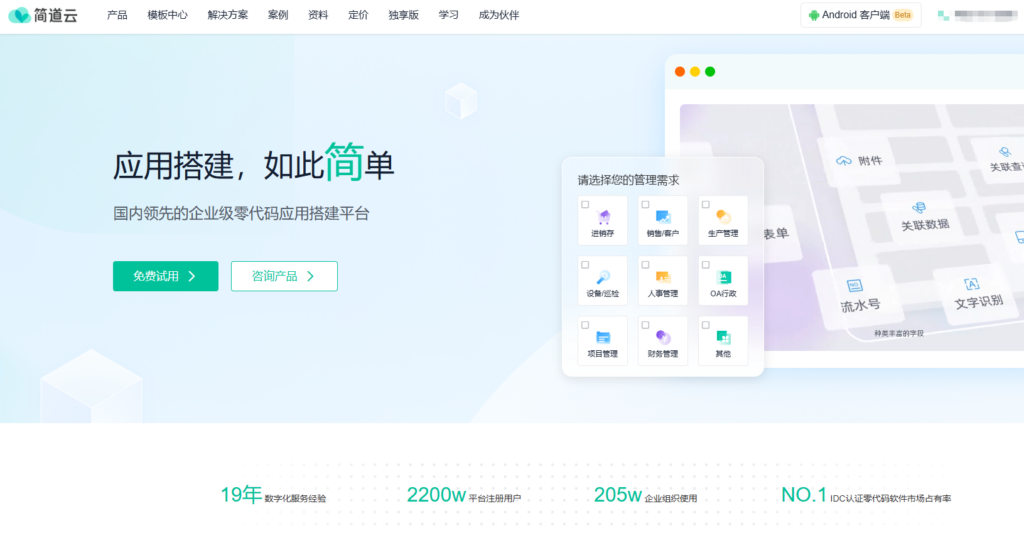This screenshot has width=1024, height=543.
Task: Open the 学习 menu item
Action: pos(449,15)
